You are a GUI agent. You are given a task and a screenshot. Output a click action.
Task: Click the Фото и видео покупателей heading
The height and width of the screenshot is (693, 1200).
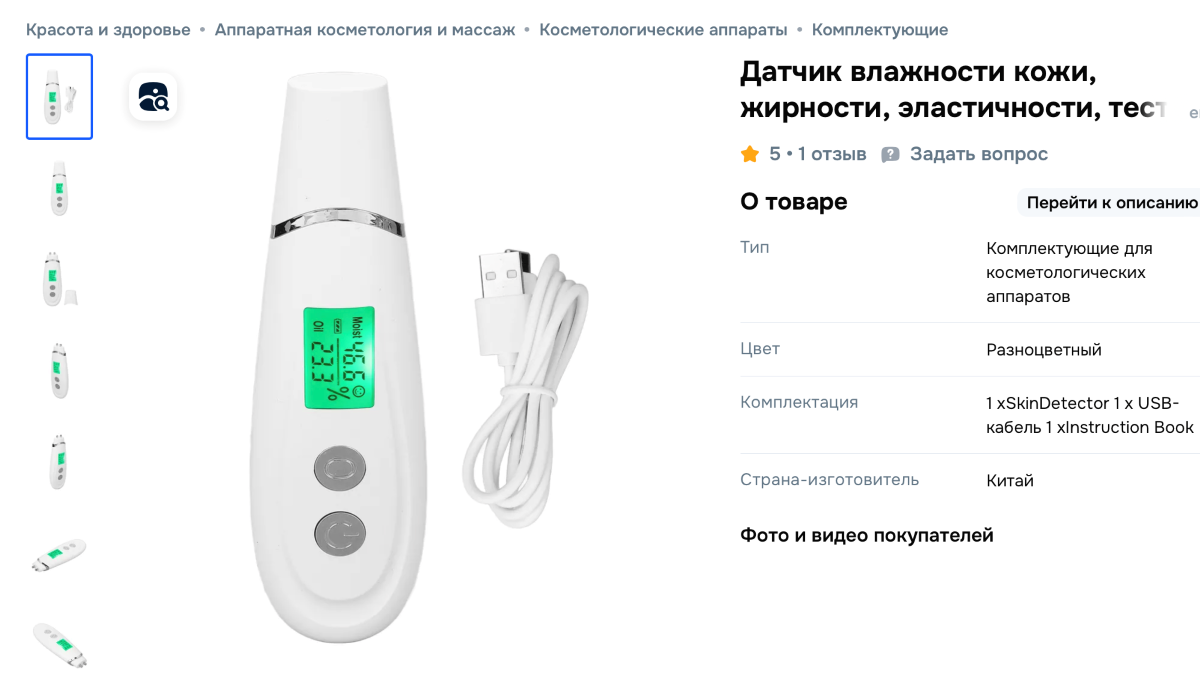[867, 535]
